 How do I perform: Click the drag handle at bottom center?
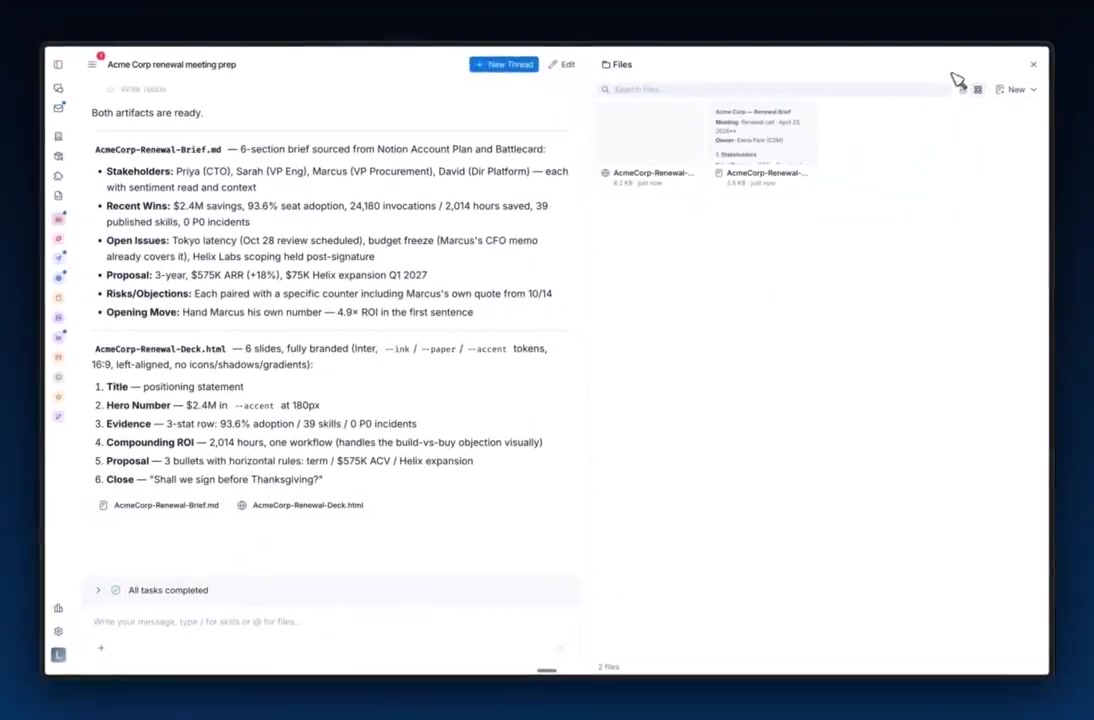[x=547, y=670]
